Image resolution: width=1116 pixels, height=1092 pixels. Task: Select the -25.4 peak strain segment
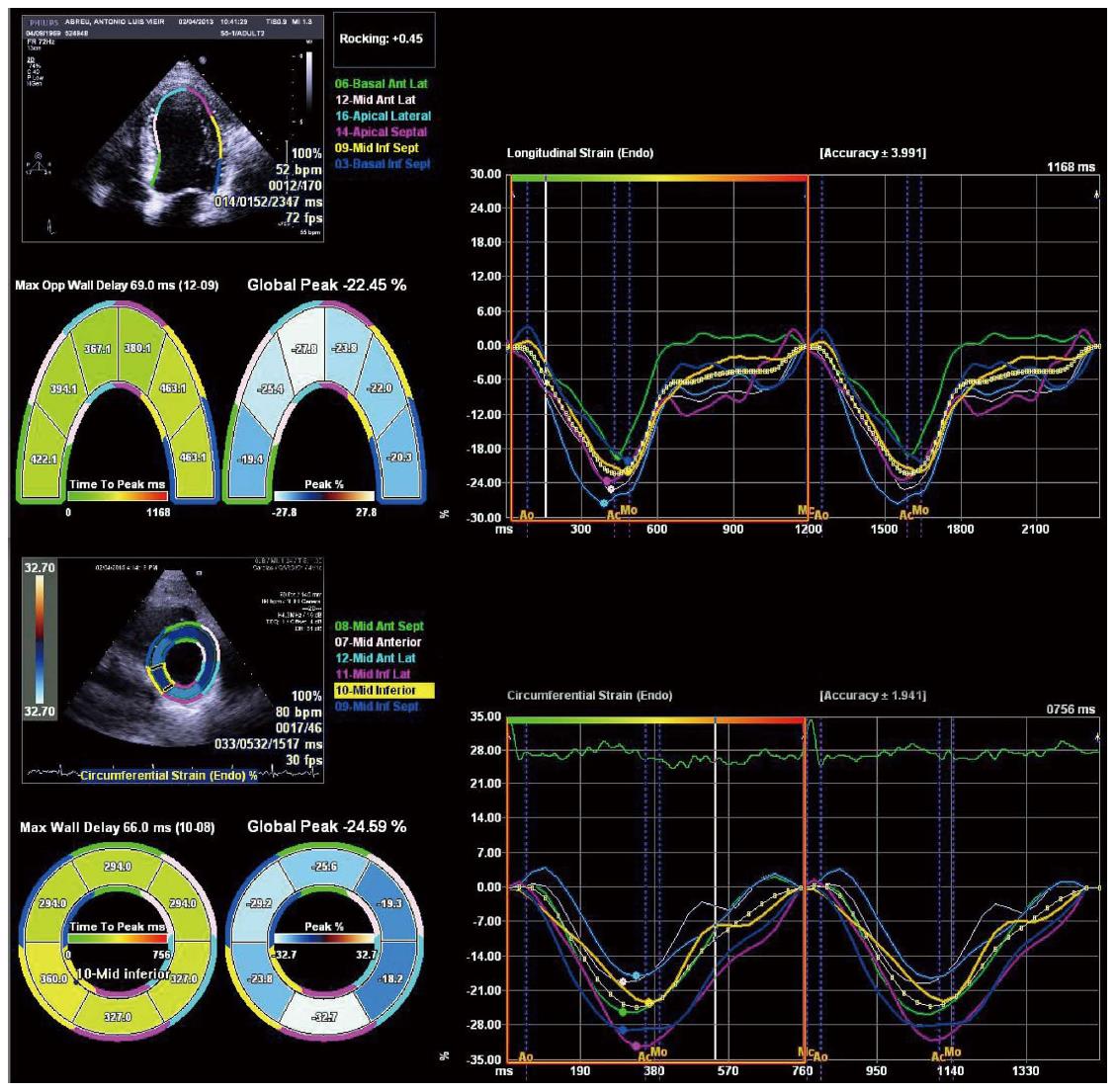pos(271,389)
